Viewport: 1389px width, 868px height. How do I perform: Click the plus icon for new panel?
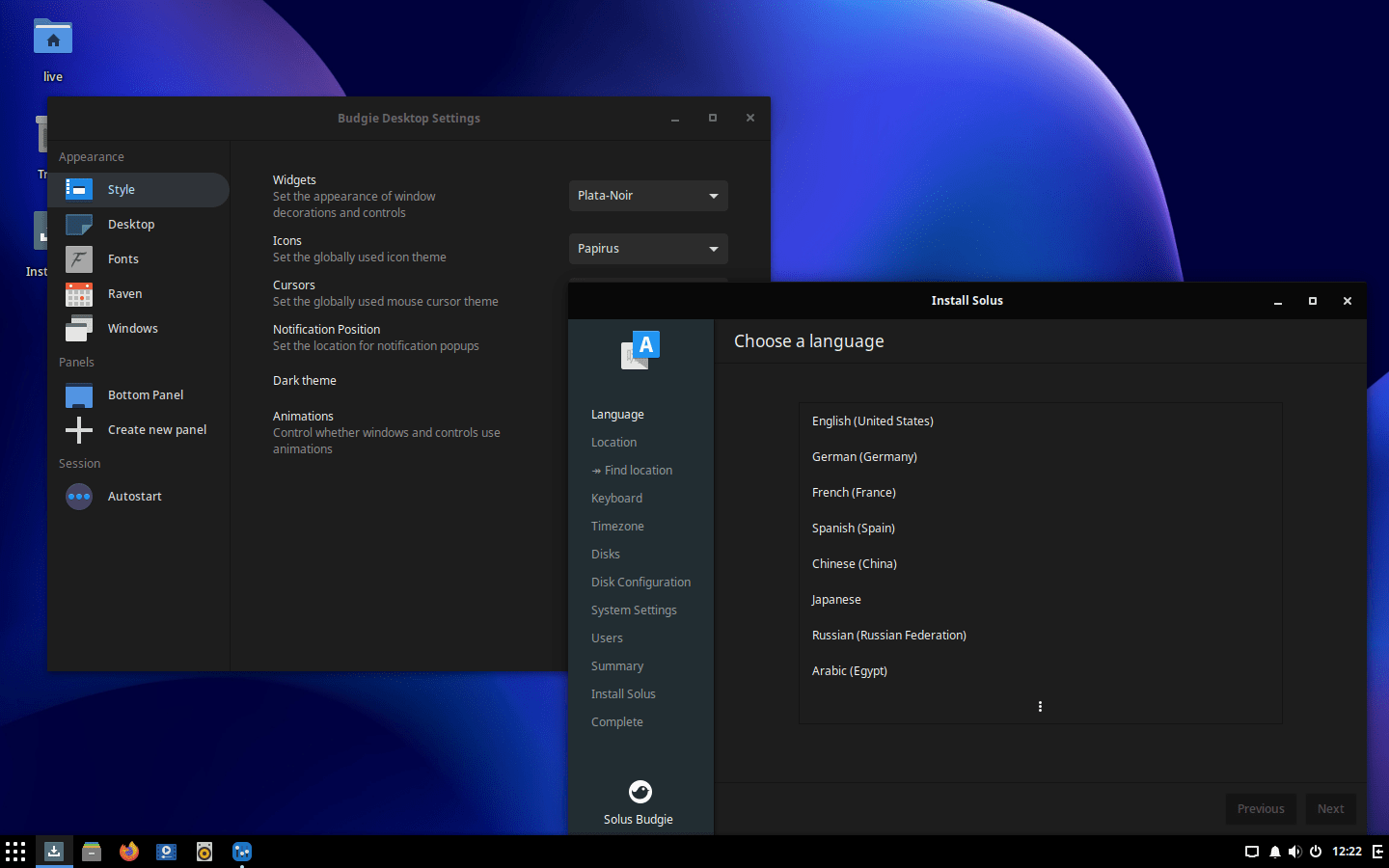pyautogui.click(x=79, y=430)
